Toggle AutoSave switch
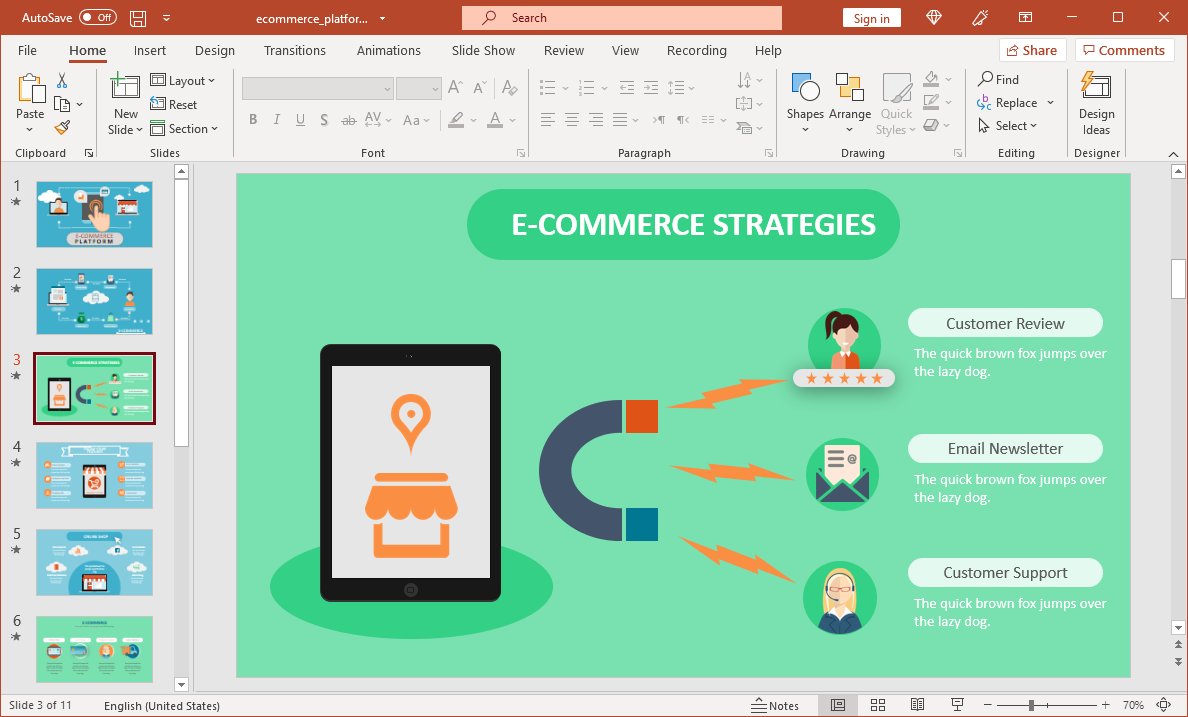This screenshot has height=717, width=1188. 97,18
